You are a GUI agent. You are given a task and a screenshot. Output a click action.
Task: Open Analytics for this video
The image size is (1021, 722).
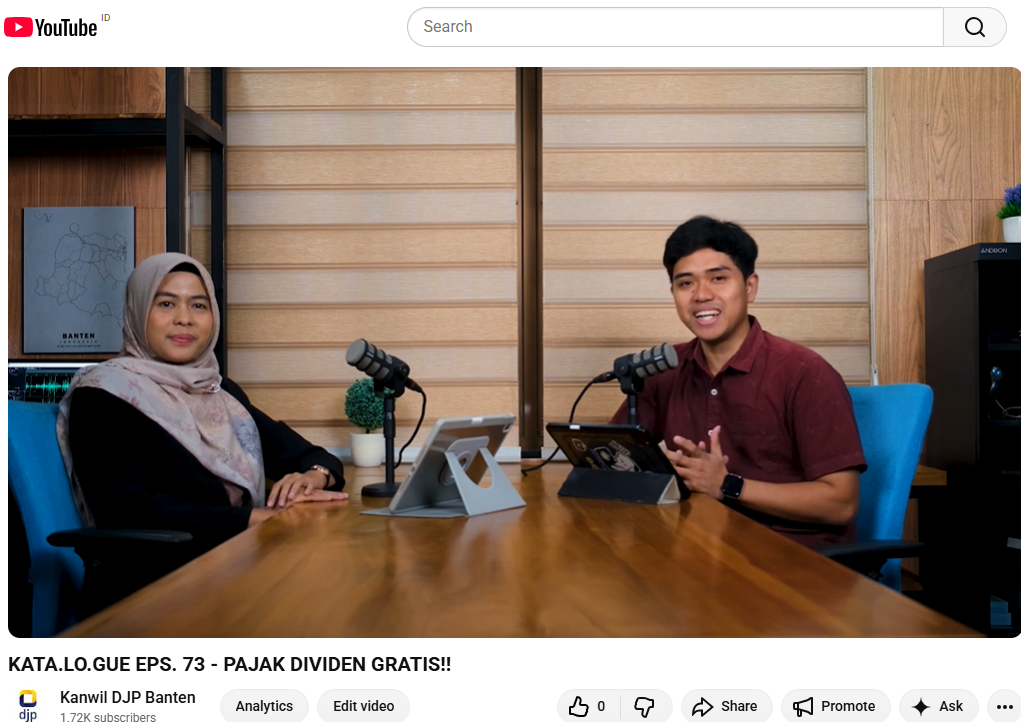point(264,706)
